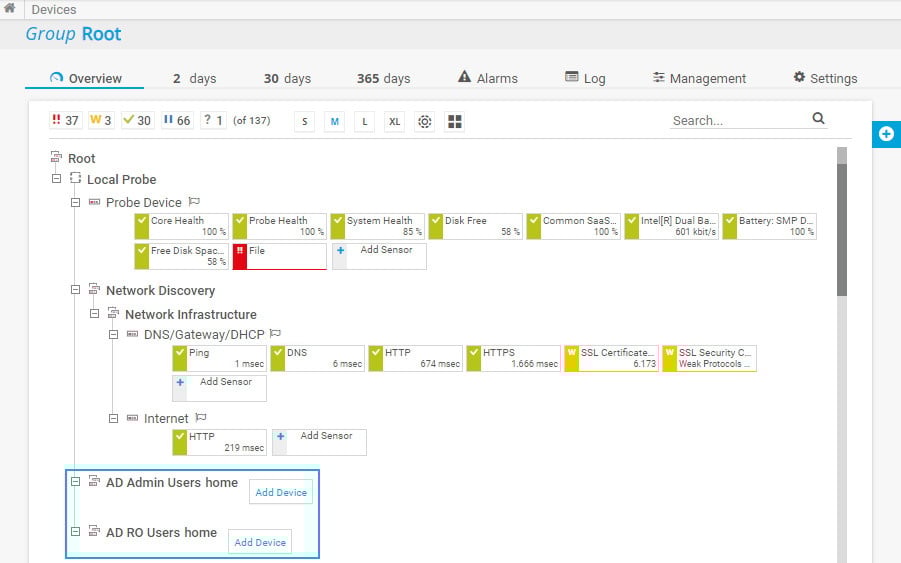Click the flag icon beside Internet device
This screenshot has width=901, height=563.
[x=201, y=419]
